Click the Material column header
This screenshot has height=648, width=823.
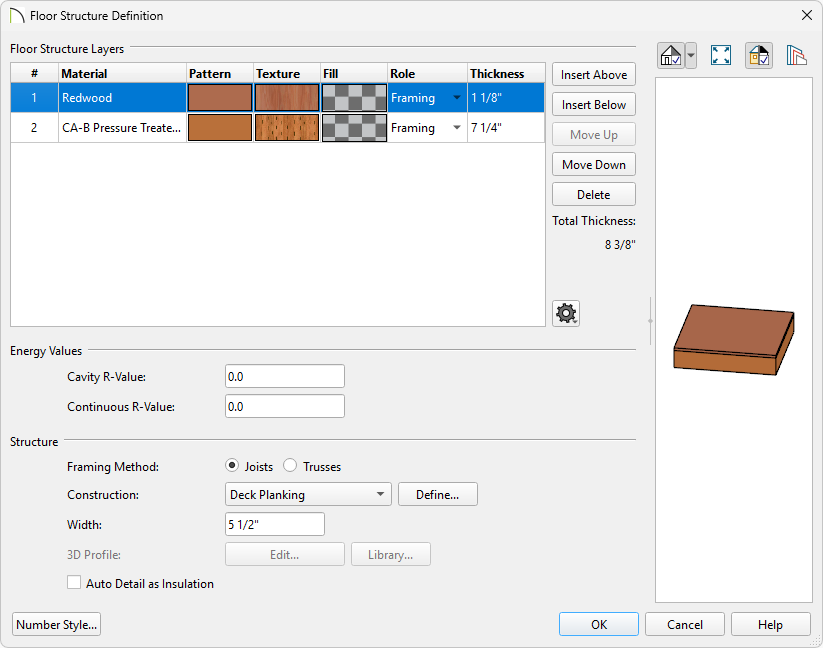(122, 73)
